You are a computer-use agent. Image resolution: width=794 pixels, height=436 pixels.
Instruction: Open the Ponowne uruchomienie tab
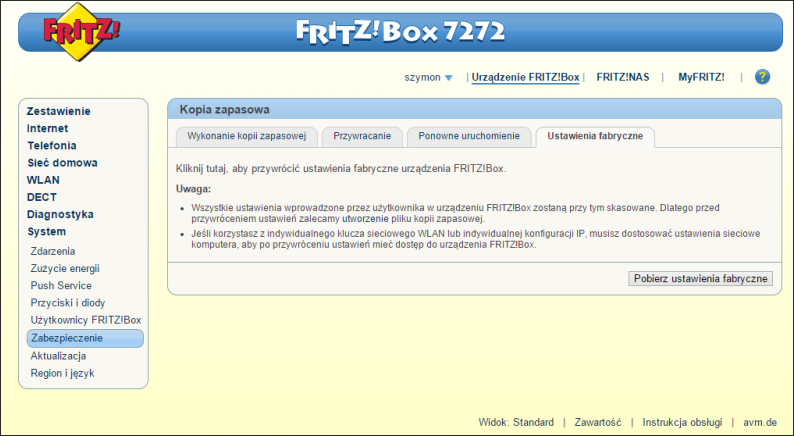(x=469, y=136)
